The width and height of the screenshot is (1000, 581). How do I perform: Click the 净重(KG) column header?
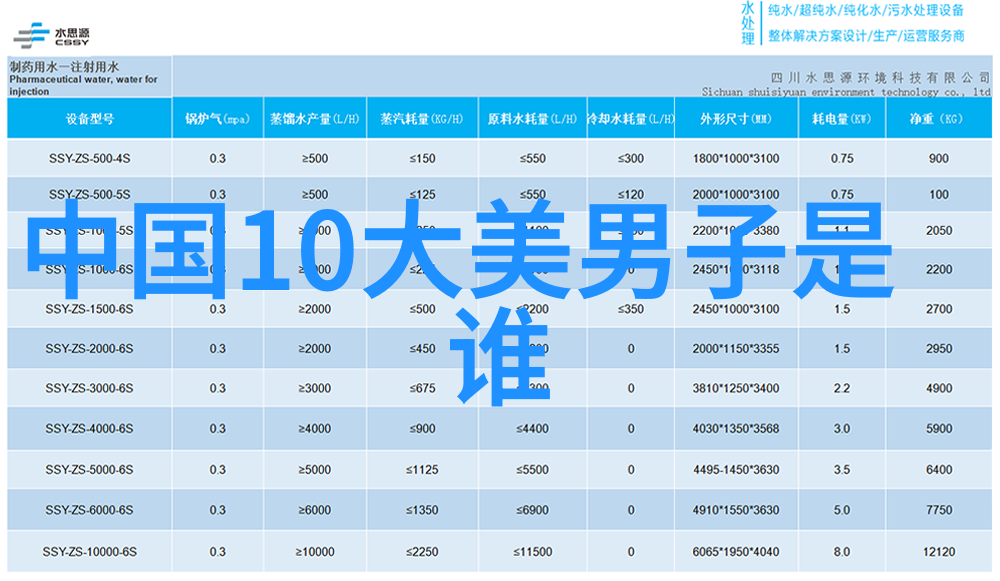[938, 119]
